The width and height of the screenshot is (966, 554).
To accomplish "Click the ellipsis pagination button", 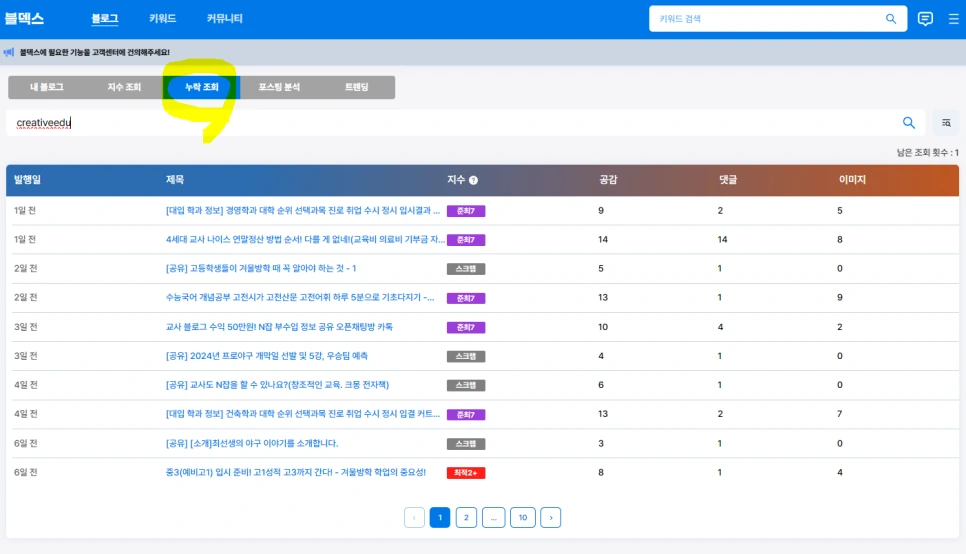I will pyautogui.click(x=493, y=518).
